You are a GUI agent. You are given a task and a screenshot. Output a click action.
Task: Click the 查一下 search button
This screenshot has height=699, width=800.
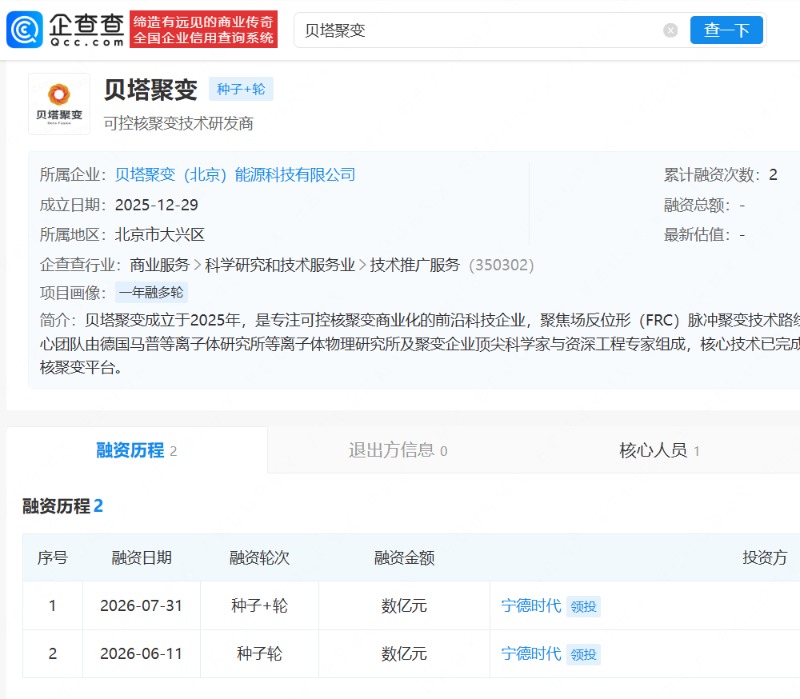[x=726, y=30]
